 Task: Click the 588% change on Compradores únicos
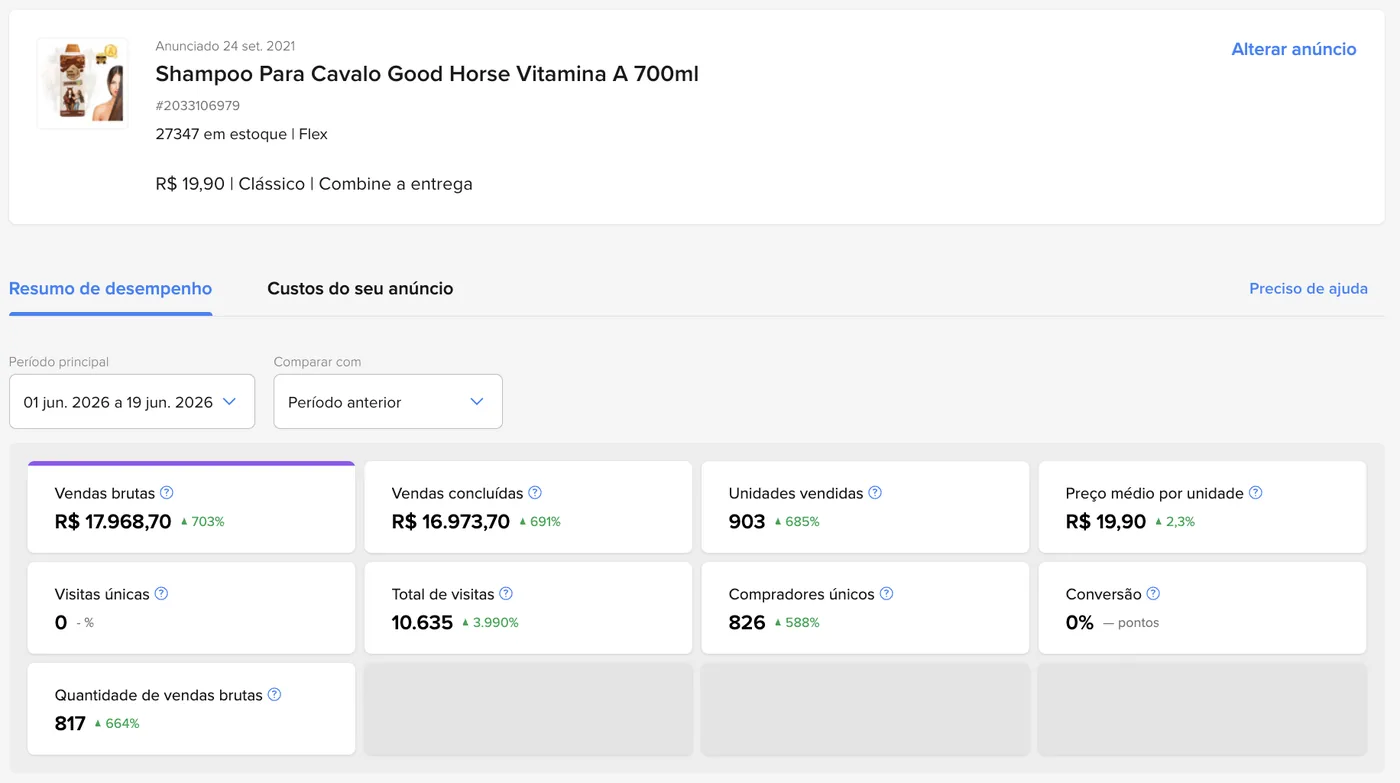[x=797, y=623]
